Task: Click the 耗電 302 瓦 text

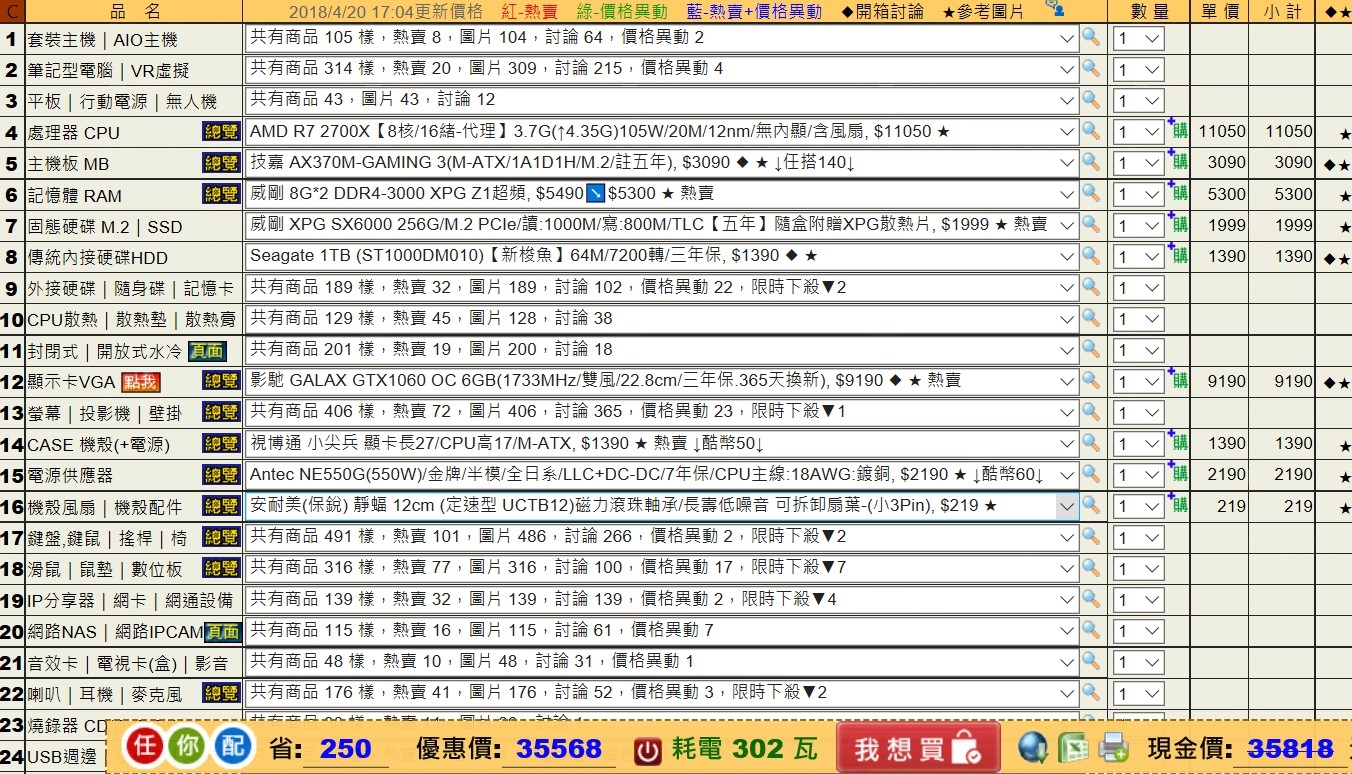Action: click(x=746, y=749)
